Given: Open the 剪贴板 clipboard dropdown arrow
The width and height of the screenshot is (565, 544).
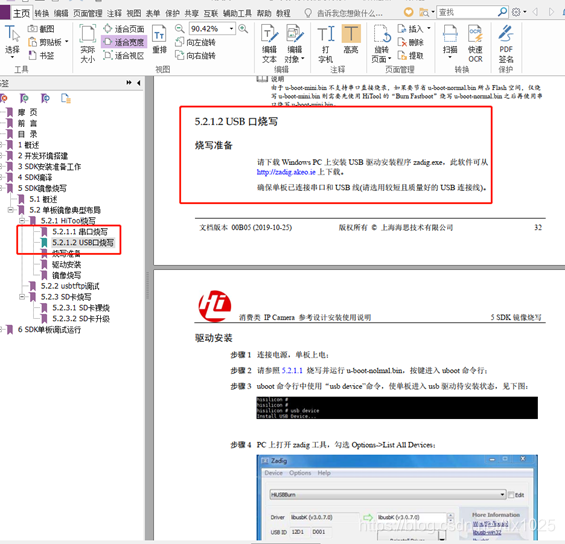Looking at the screenshot, I should 67,42.
